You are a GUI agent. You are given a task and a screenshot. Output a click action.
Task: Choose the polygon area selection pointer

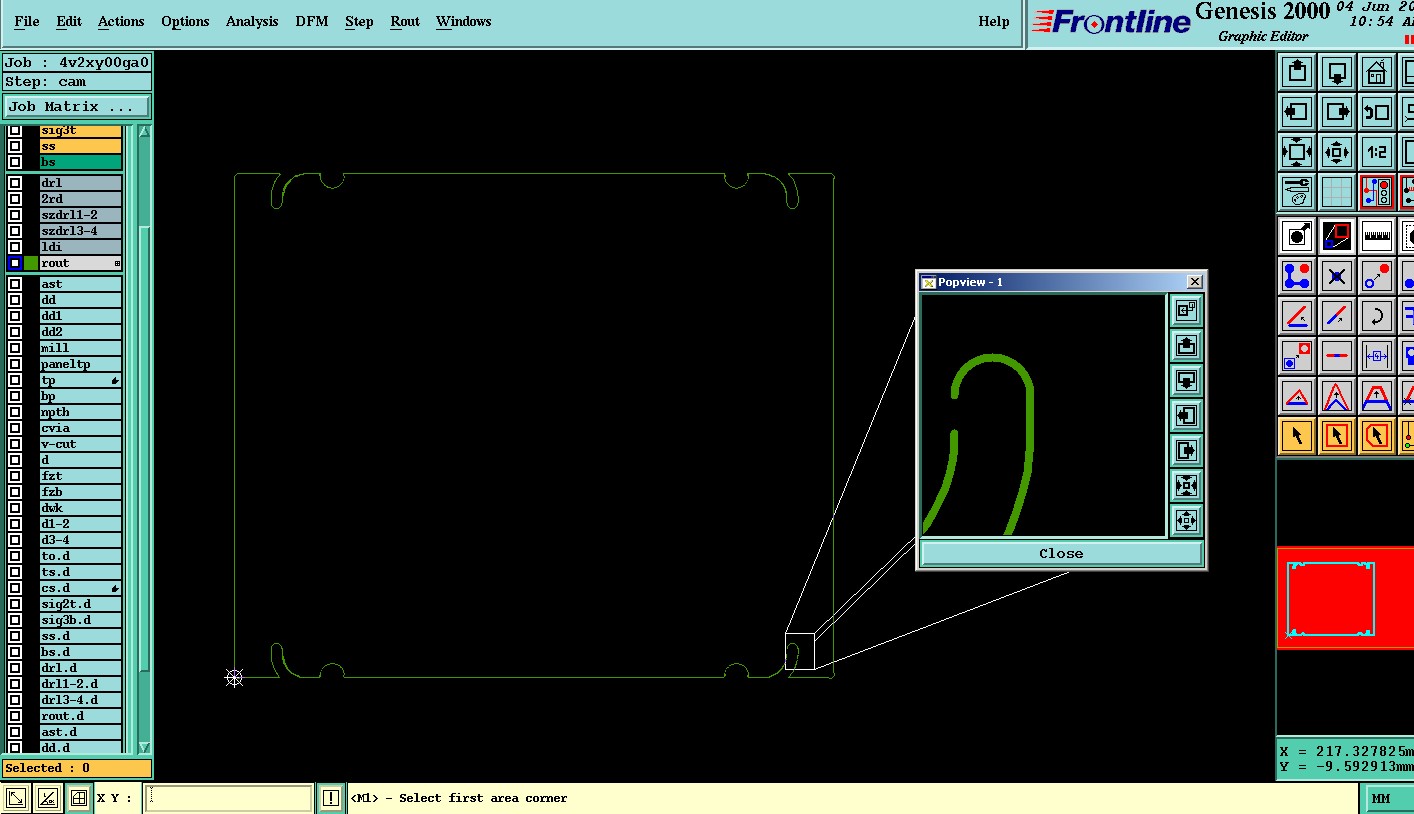coord(1377,436)
